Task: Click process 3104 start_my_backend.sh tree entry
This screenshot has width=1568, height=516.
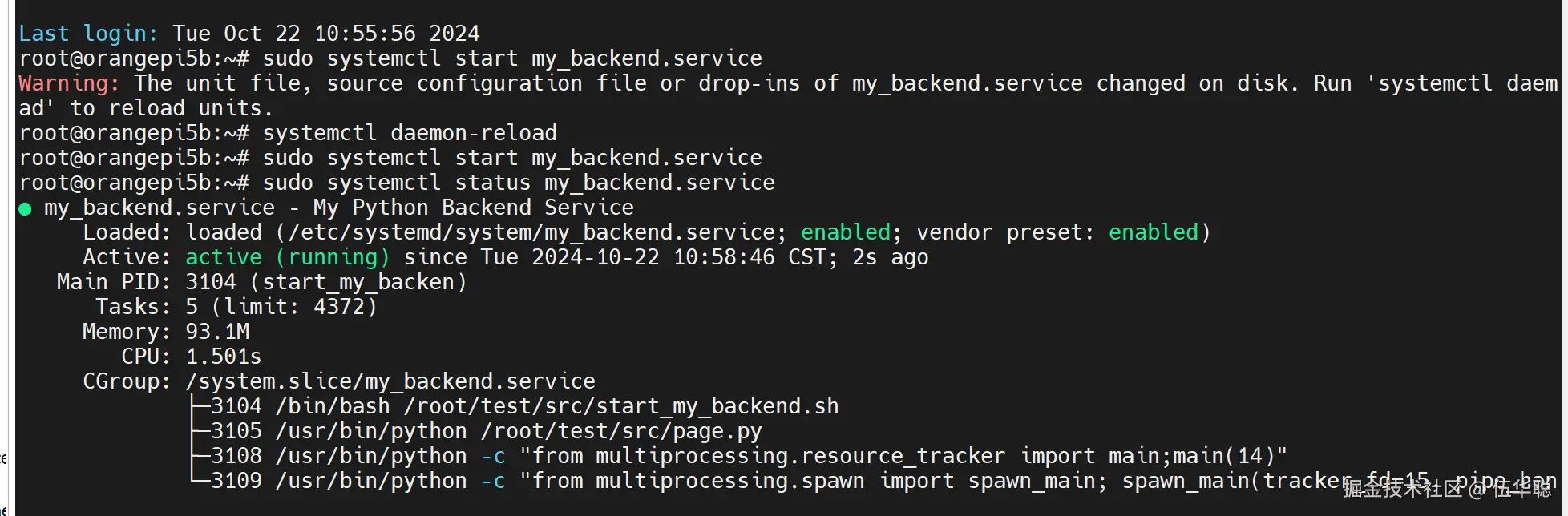Action: [525, 406]
